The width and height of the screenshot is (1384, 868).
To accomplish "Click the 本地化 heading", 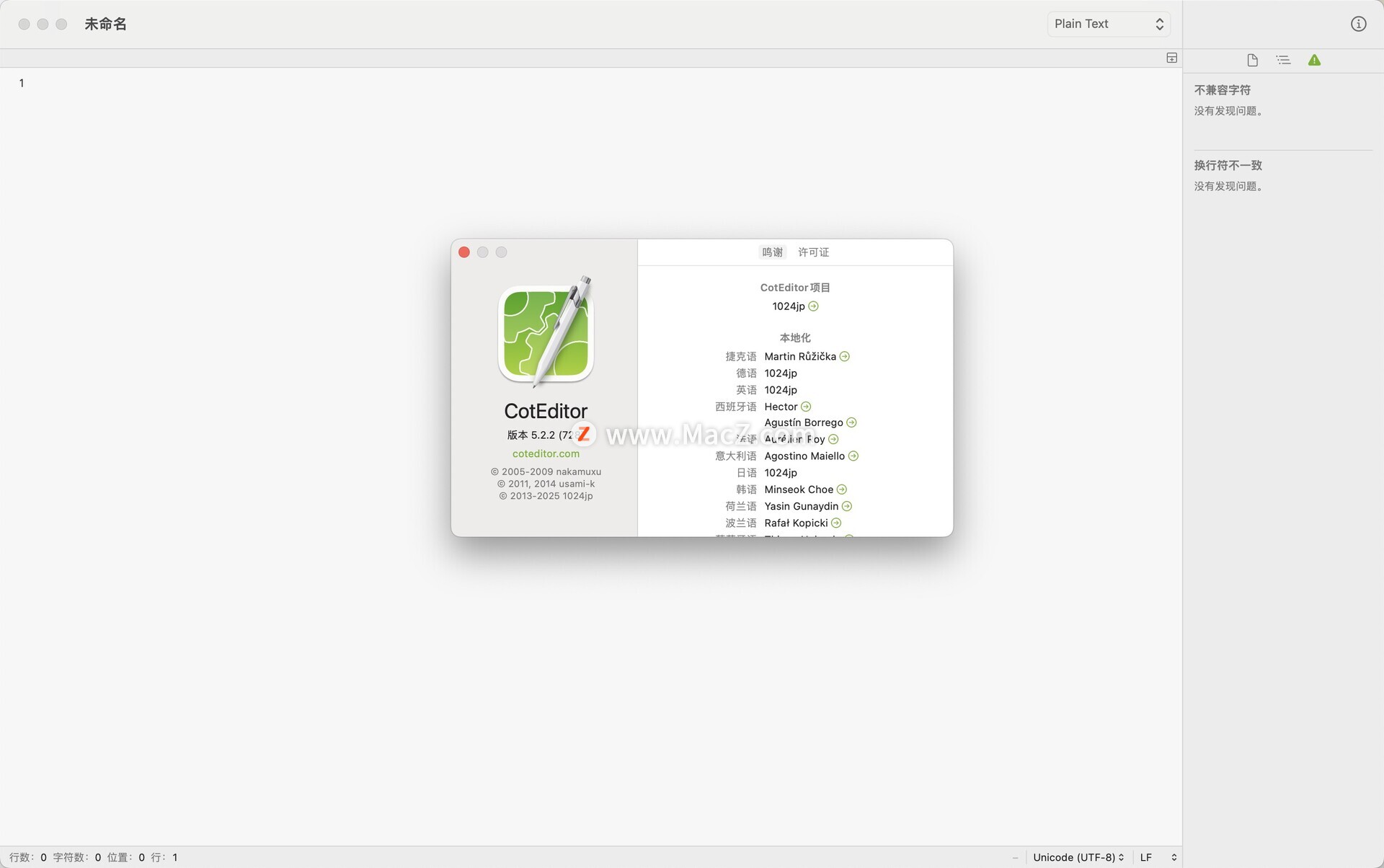I will click(795, 337).
